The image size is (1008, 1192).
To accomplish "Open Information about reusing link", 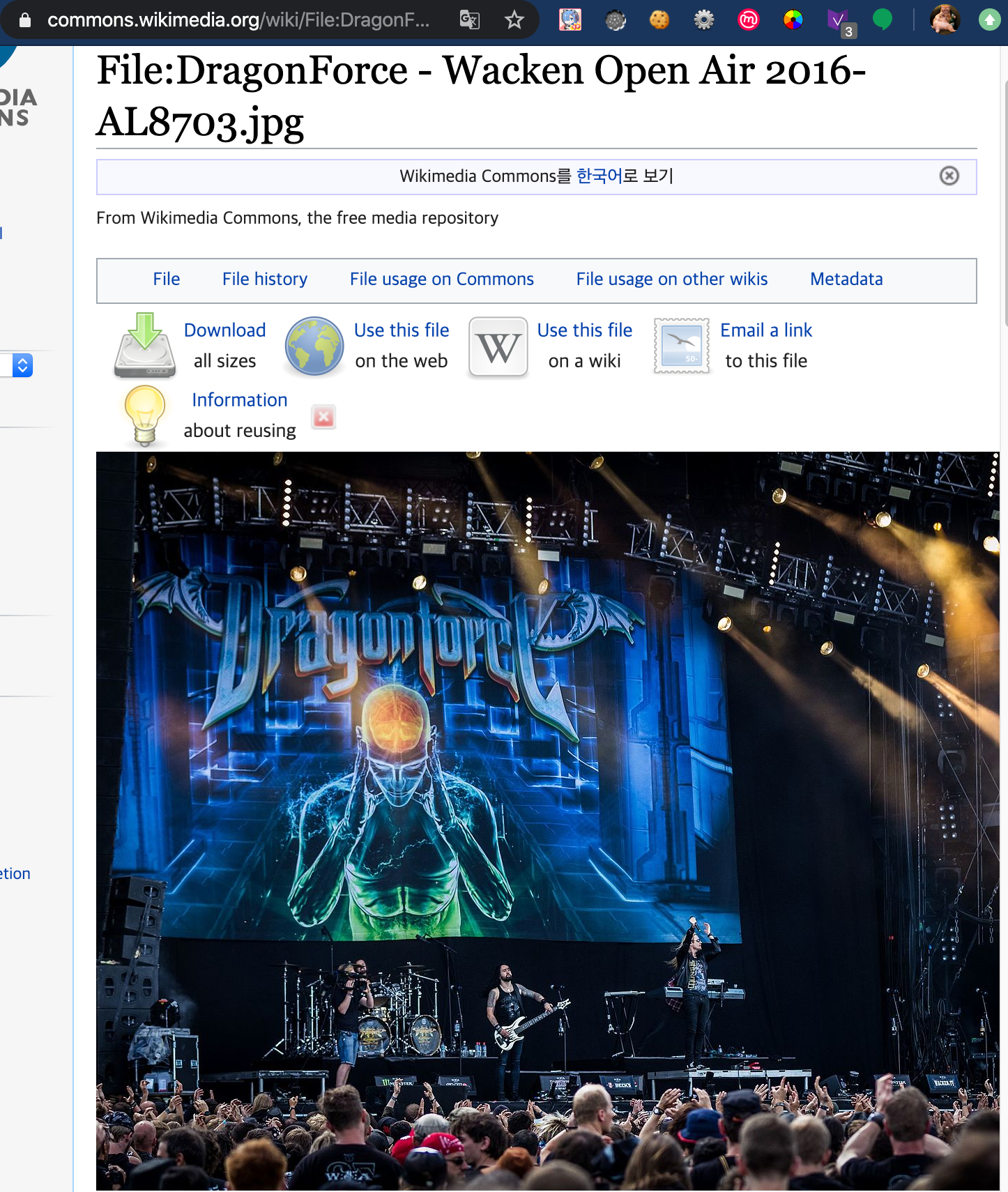I will point(240,400).
